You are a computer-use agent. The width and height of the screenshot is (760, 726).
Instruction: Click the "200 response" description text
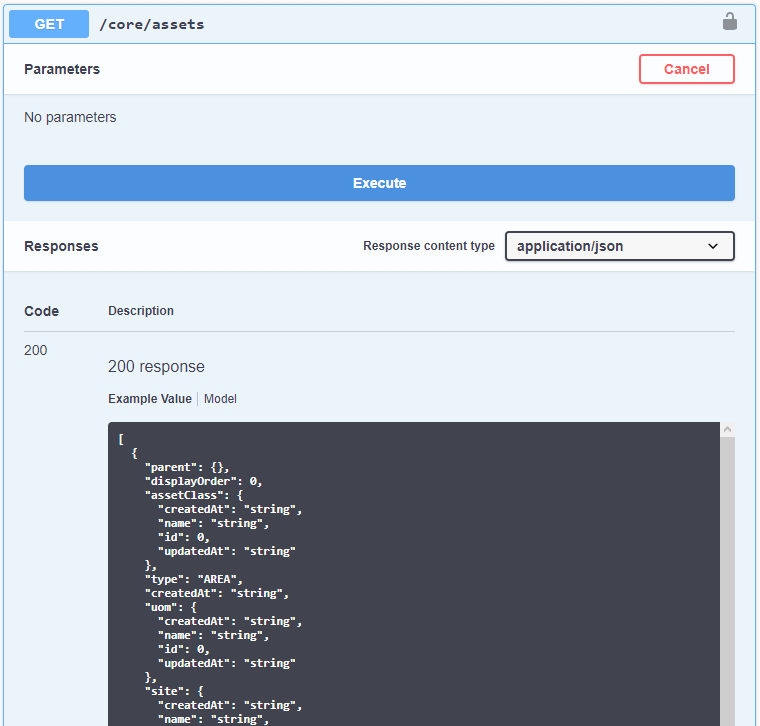156,367
